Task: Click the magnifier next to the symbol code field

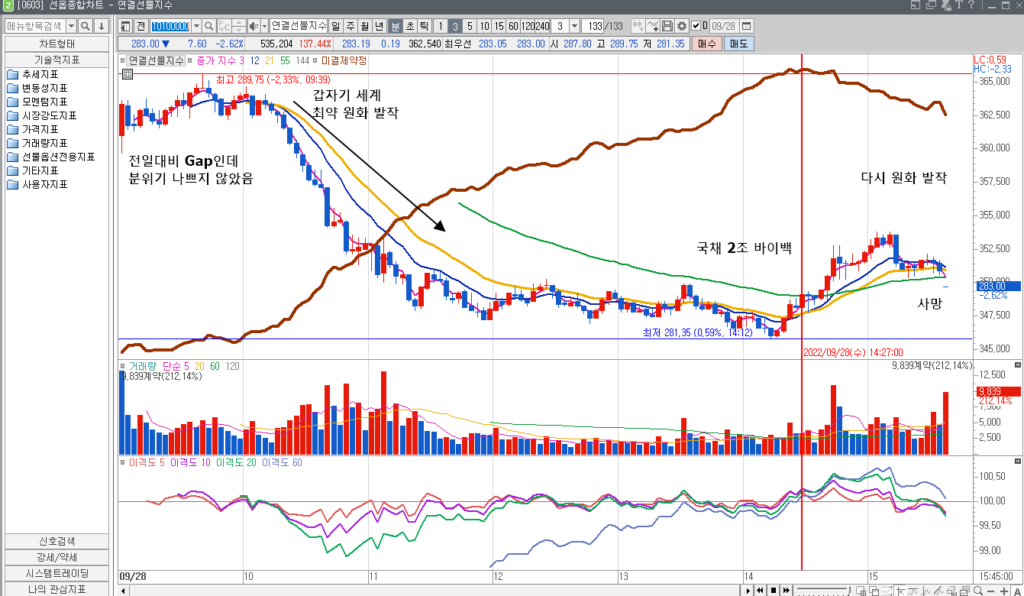Action: [x=210, y=25]
